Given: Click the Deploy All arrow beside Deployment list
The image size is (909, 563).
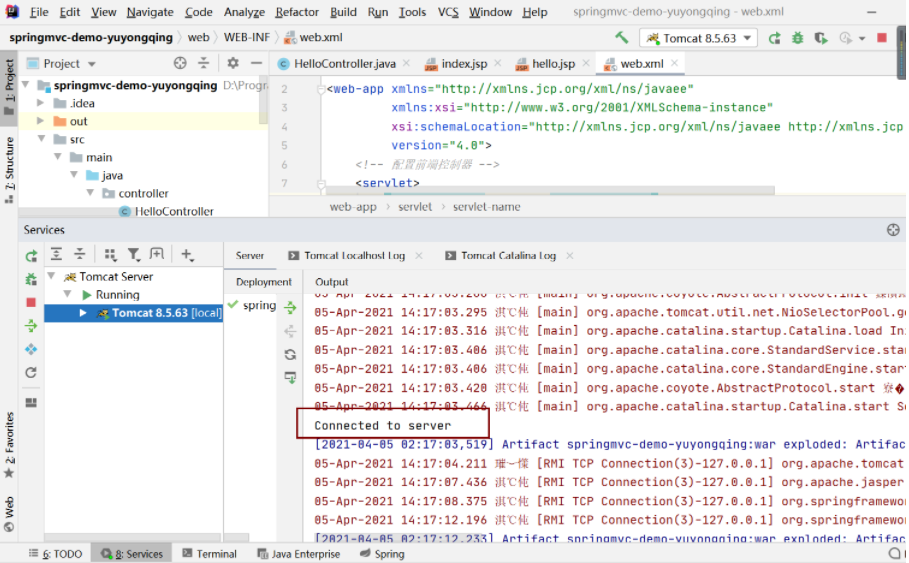Looking at the screenshot, I should 290,308.
